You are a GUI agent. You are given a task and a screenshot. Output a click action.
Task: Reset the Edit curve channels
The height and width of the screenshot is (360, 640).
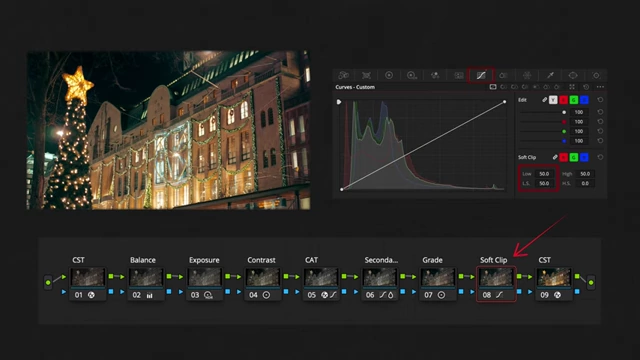point(600,100)
